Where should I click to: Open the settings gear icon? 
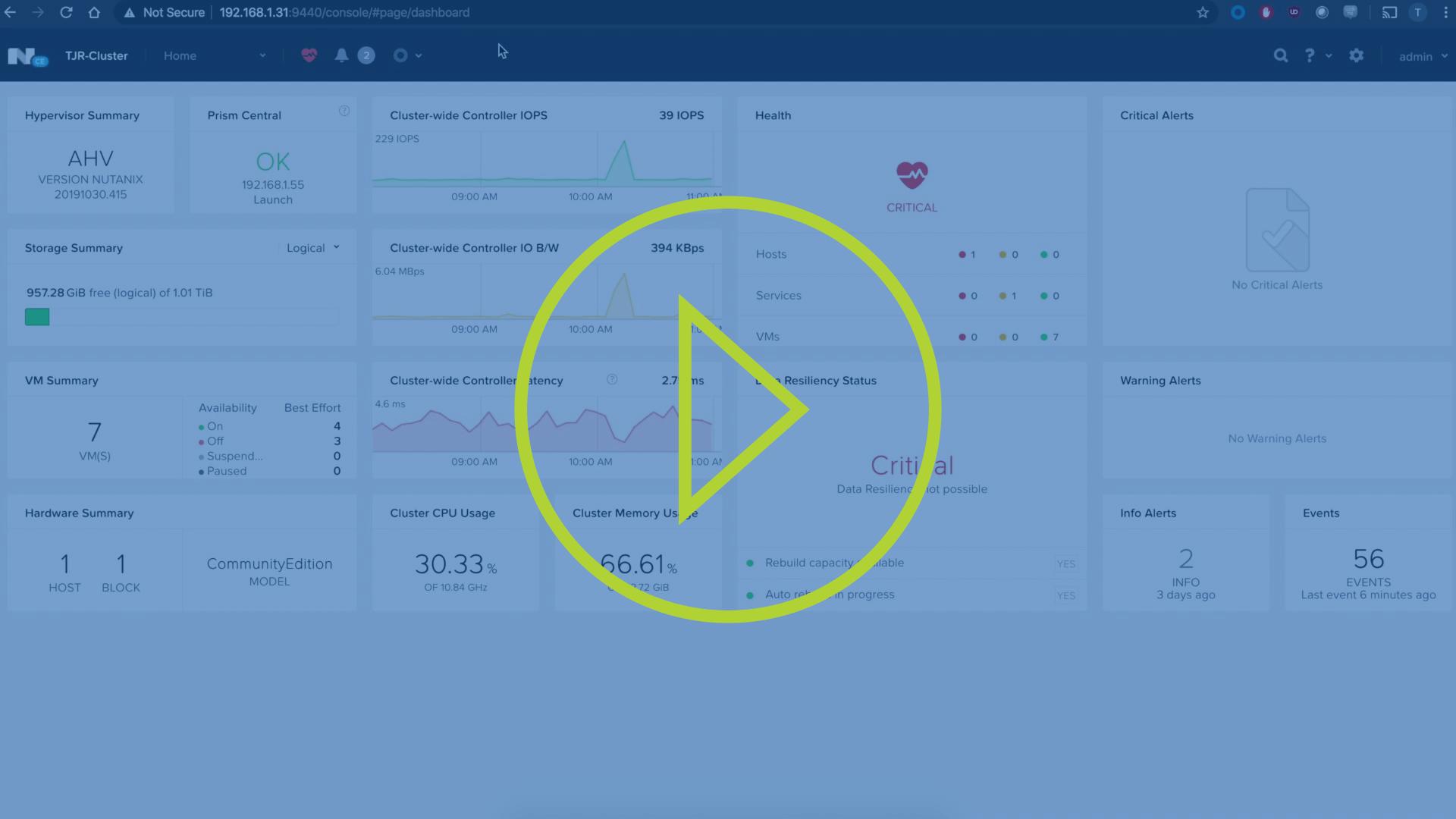pyautogui.click(x=1357, y=55)
